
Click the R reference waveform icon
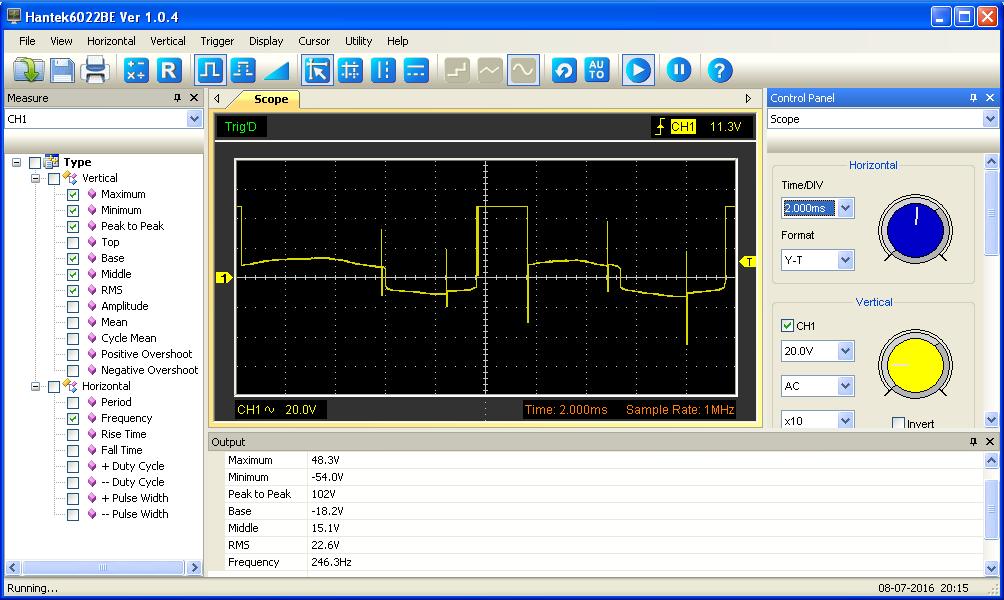click(169, 70)
